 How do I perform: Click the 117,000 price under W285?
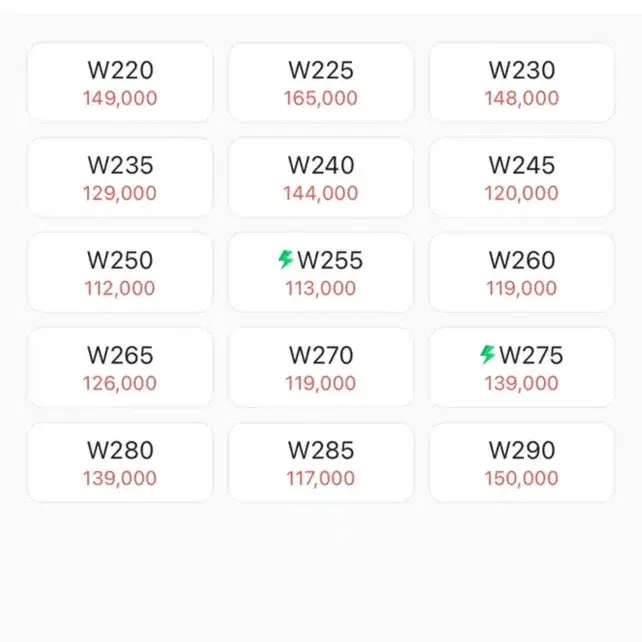[321, 478]
